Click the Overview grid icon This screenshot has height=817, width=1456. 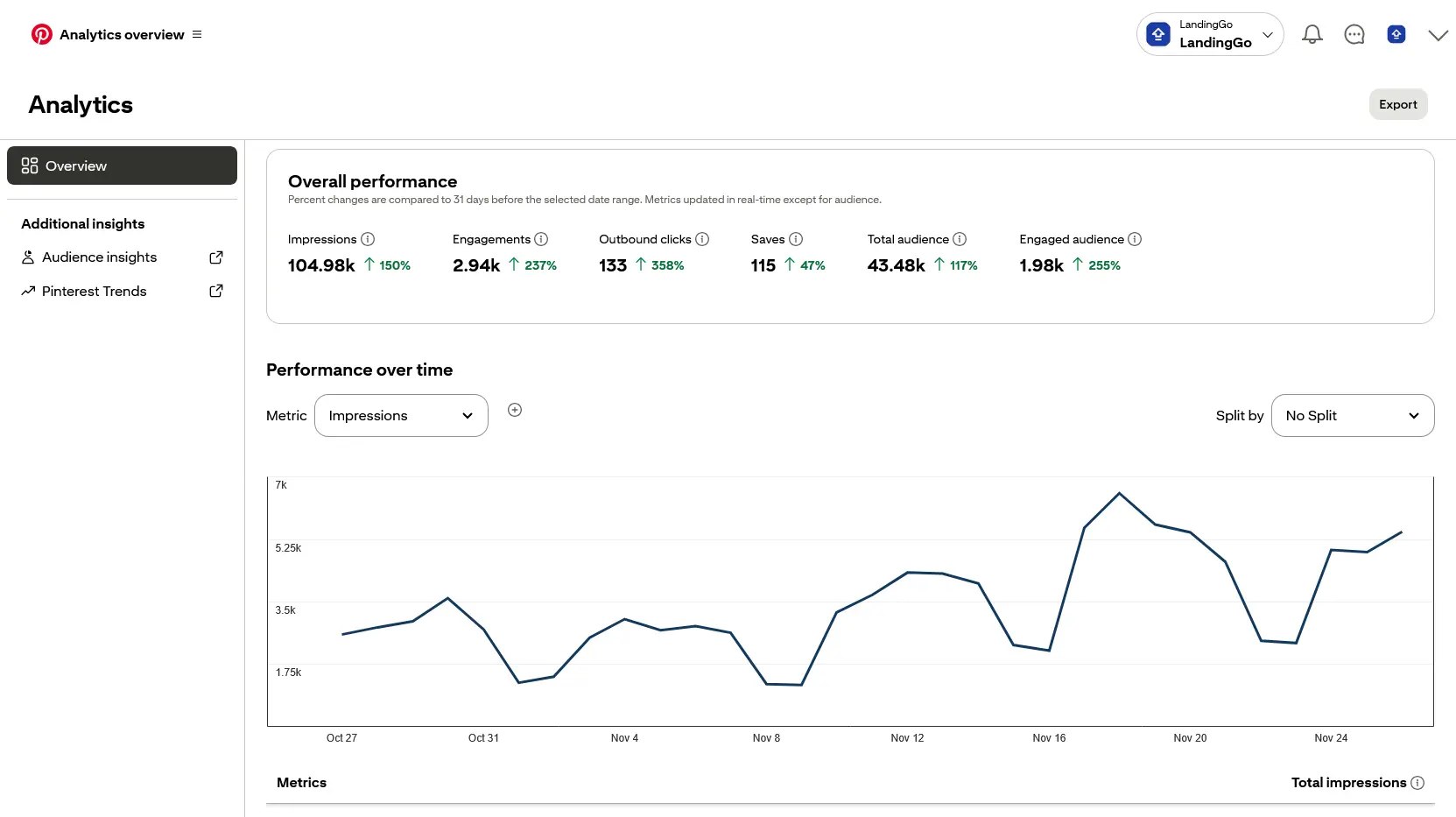click(x=30, y=166)
